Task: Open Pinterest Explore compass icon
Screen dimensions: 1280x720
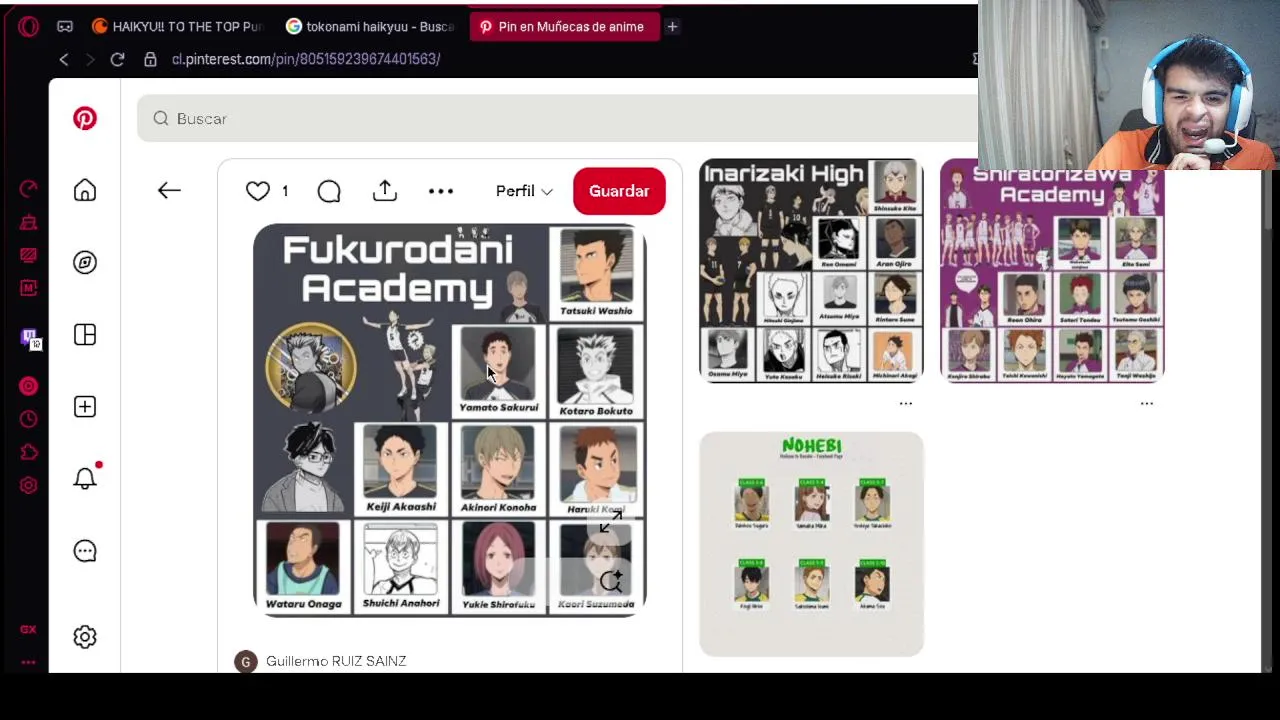Action: (x=85, y=262)
